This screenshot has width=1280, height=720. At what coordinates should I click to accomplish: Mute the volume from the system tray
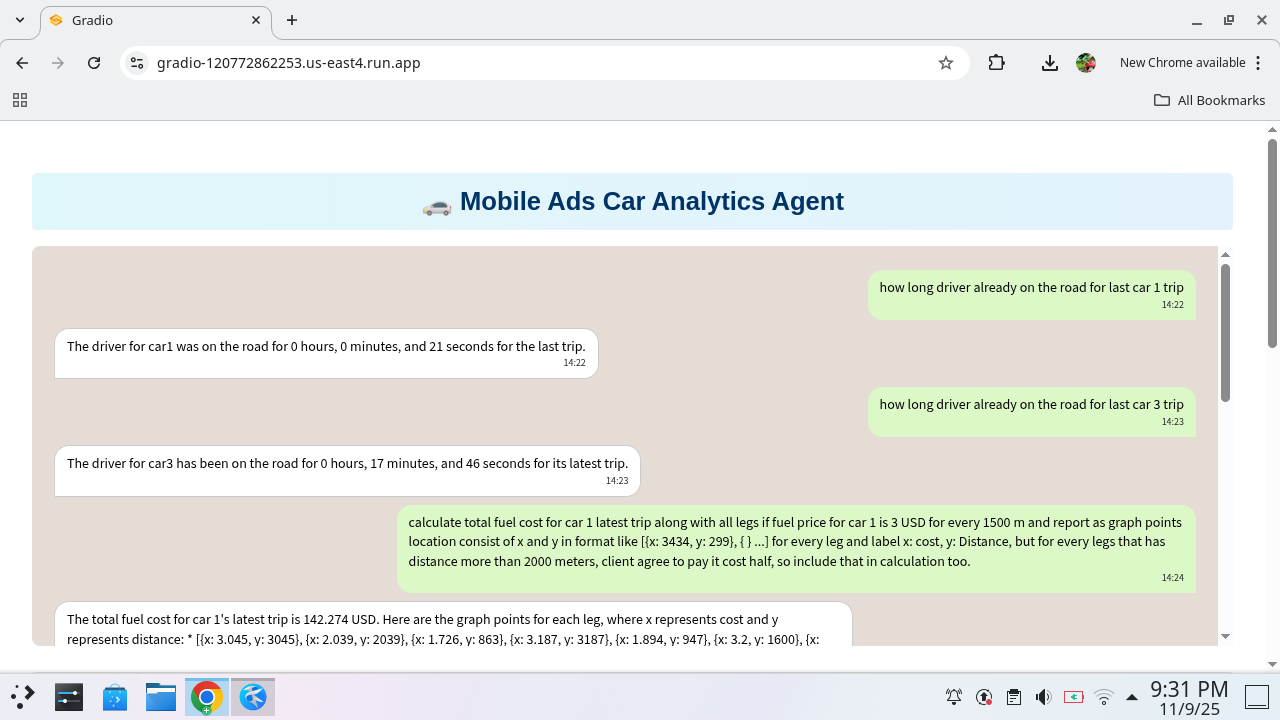1043,696
